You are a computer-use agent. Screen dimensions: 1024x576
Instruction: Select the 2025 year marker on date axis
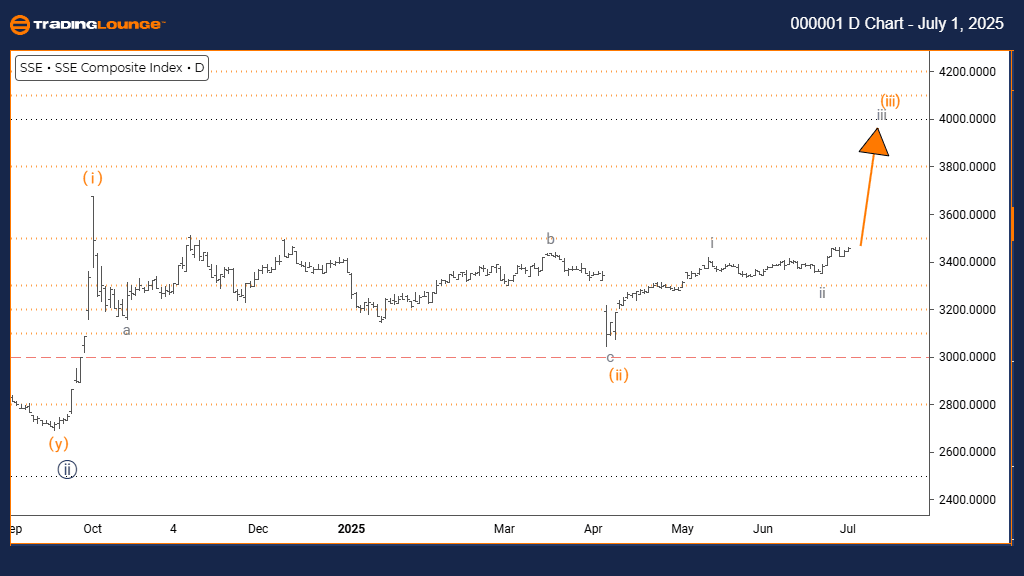(x=350, y=528)
